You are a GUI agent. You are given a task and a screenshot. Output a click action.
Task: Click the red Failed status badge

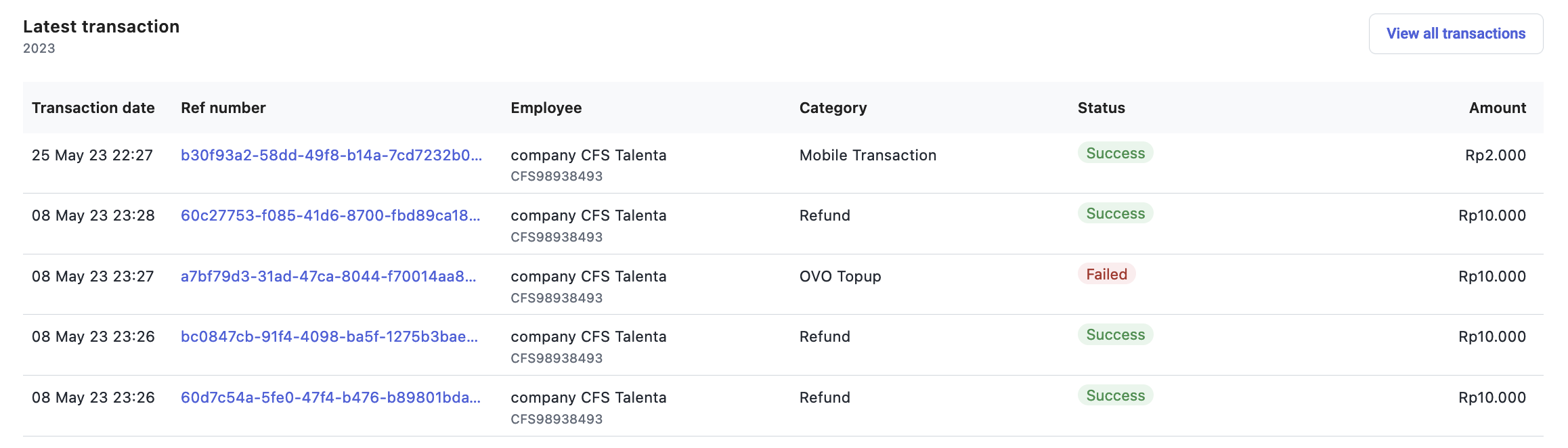[1106, 274]
